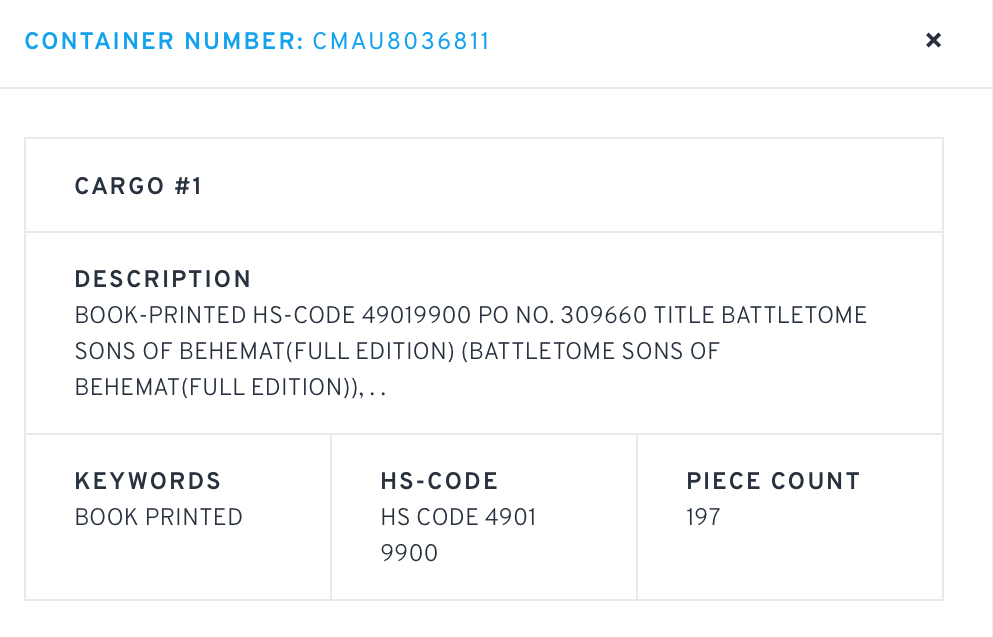Click container number CMAU8036811
Viewport: 993px width, 637px height.
[x=401, y=42]
